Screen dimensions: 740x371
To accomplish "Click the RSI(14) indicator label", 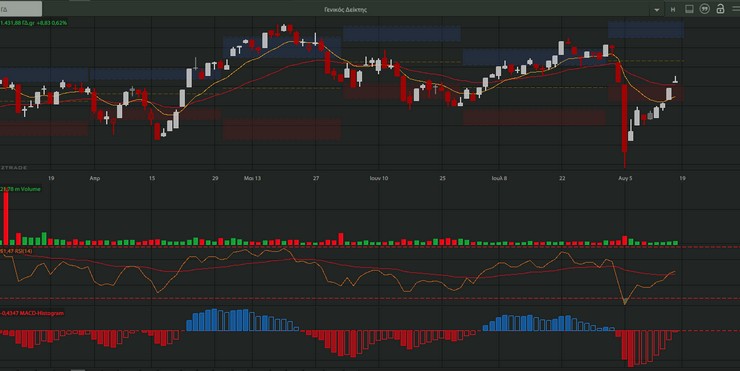I will click(x=16, y=251).
